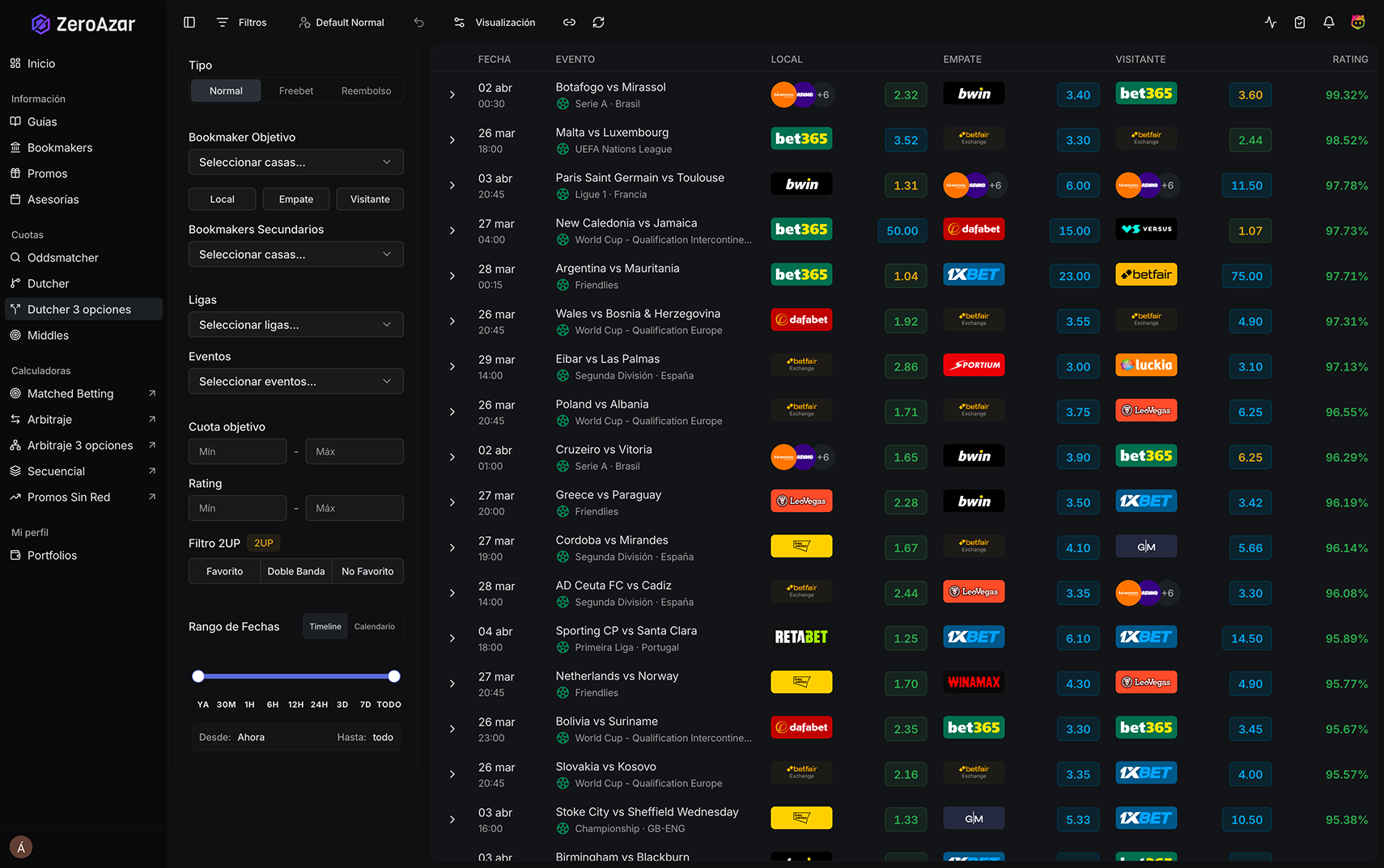Open the Seleccionar ligas dropdown

[295, 324]
